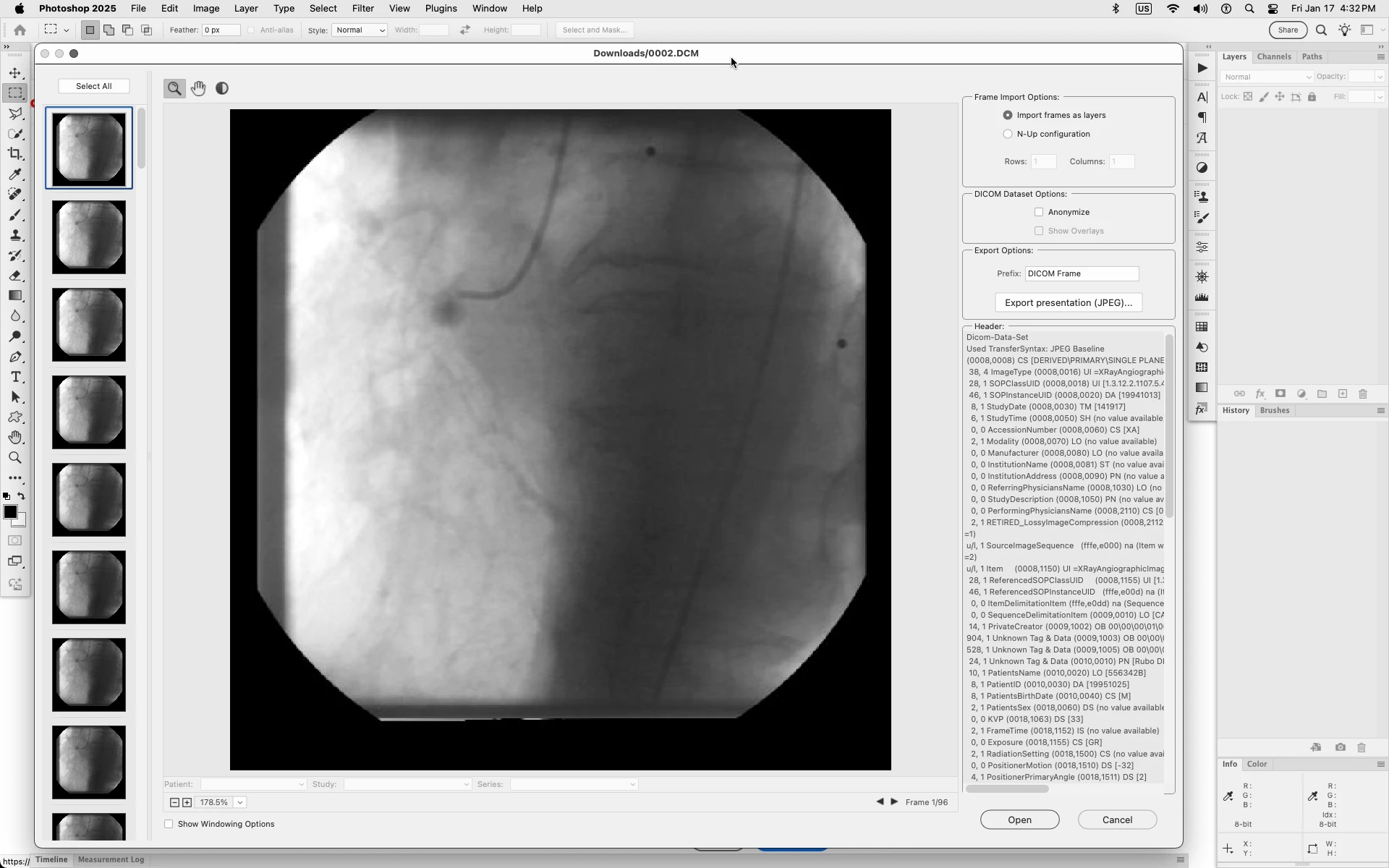Click the Open button
The height and width of the screenshot is (868, 1389).
pyautogui.click(x=1019, y=820)
